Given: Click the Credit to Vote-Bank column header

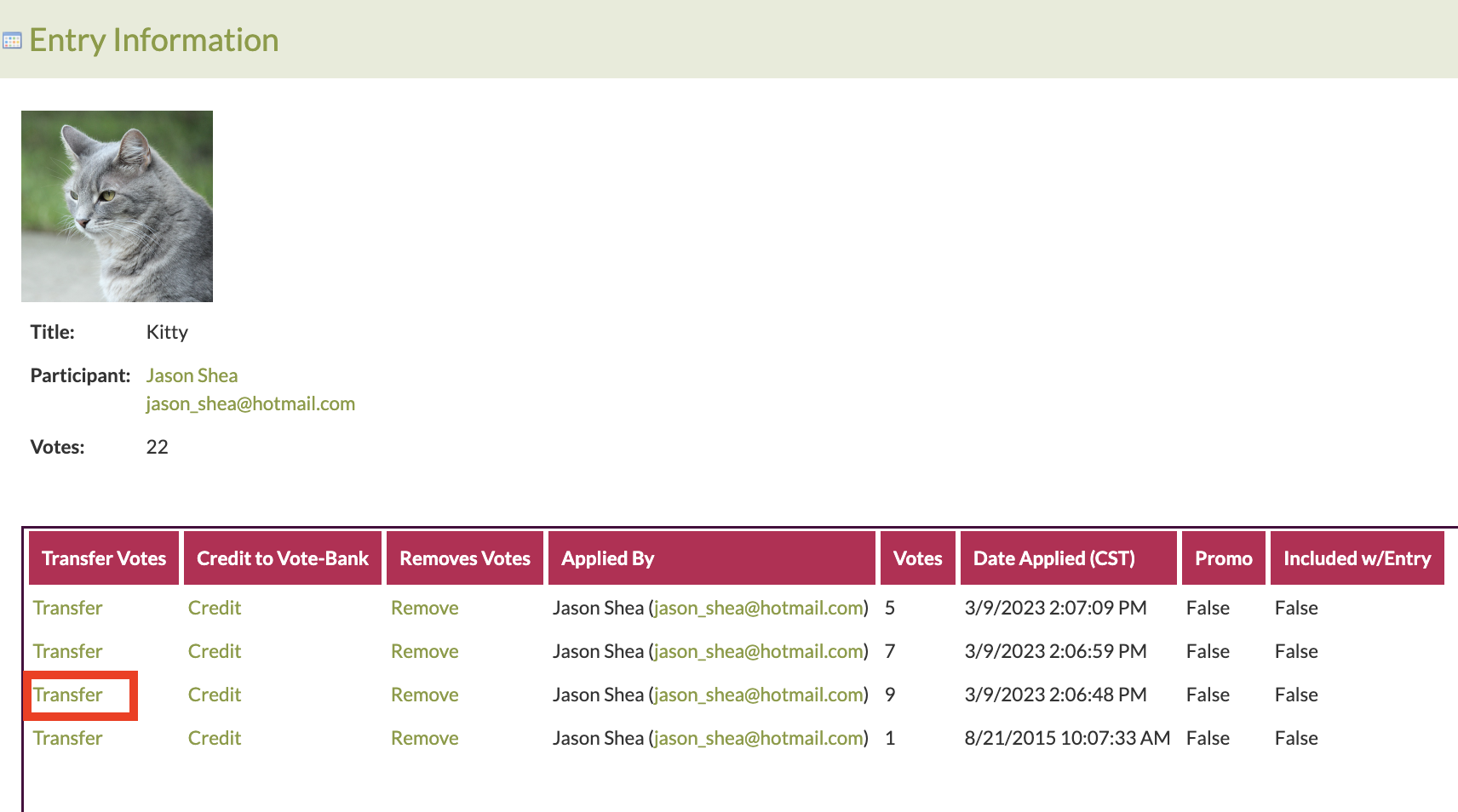Looking at the screenshot, I should 283,558.
